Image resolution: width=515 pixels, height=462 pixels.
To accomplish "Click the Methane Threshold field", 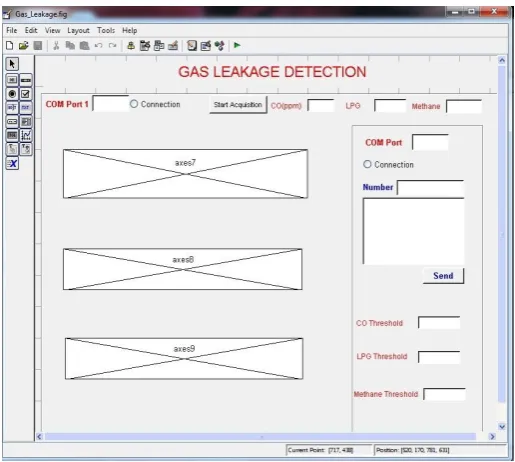I will (445, 394).
